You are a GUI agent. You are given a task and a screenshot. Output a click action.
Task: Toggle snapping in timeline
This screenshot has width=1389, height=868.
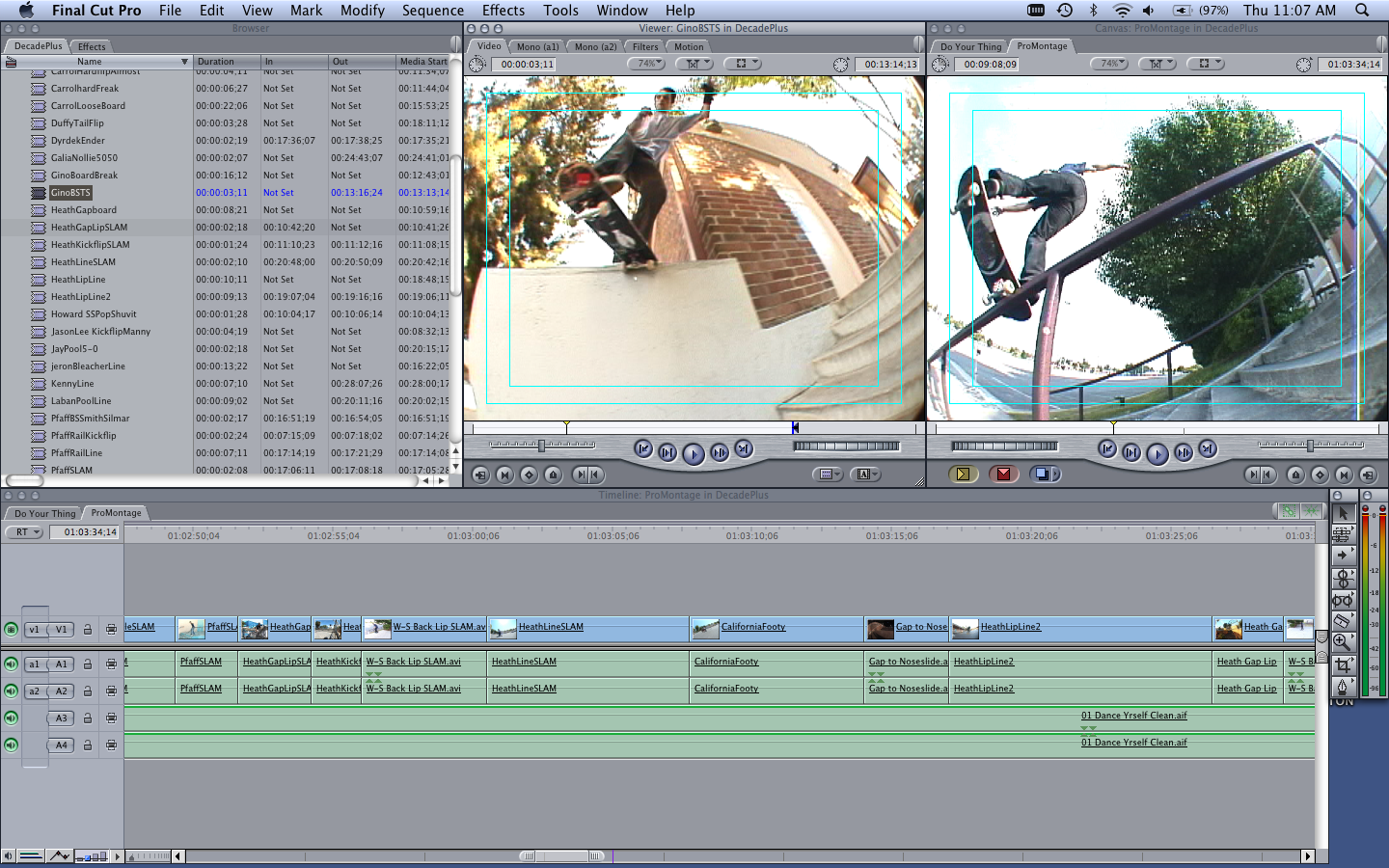click(1311, 511)
